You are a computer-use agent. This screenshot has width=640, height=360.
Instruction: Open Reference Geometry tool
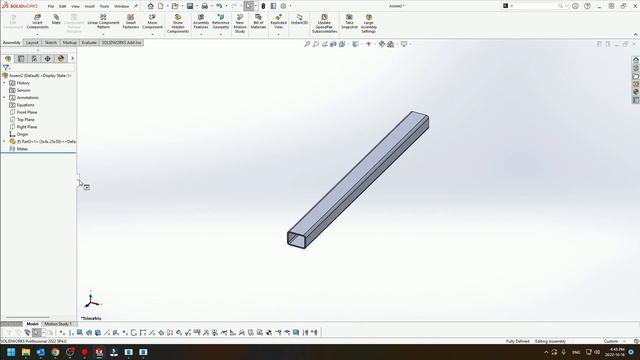(221, 21)
